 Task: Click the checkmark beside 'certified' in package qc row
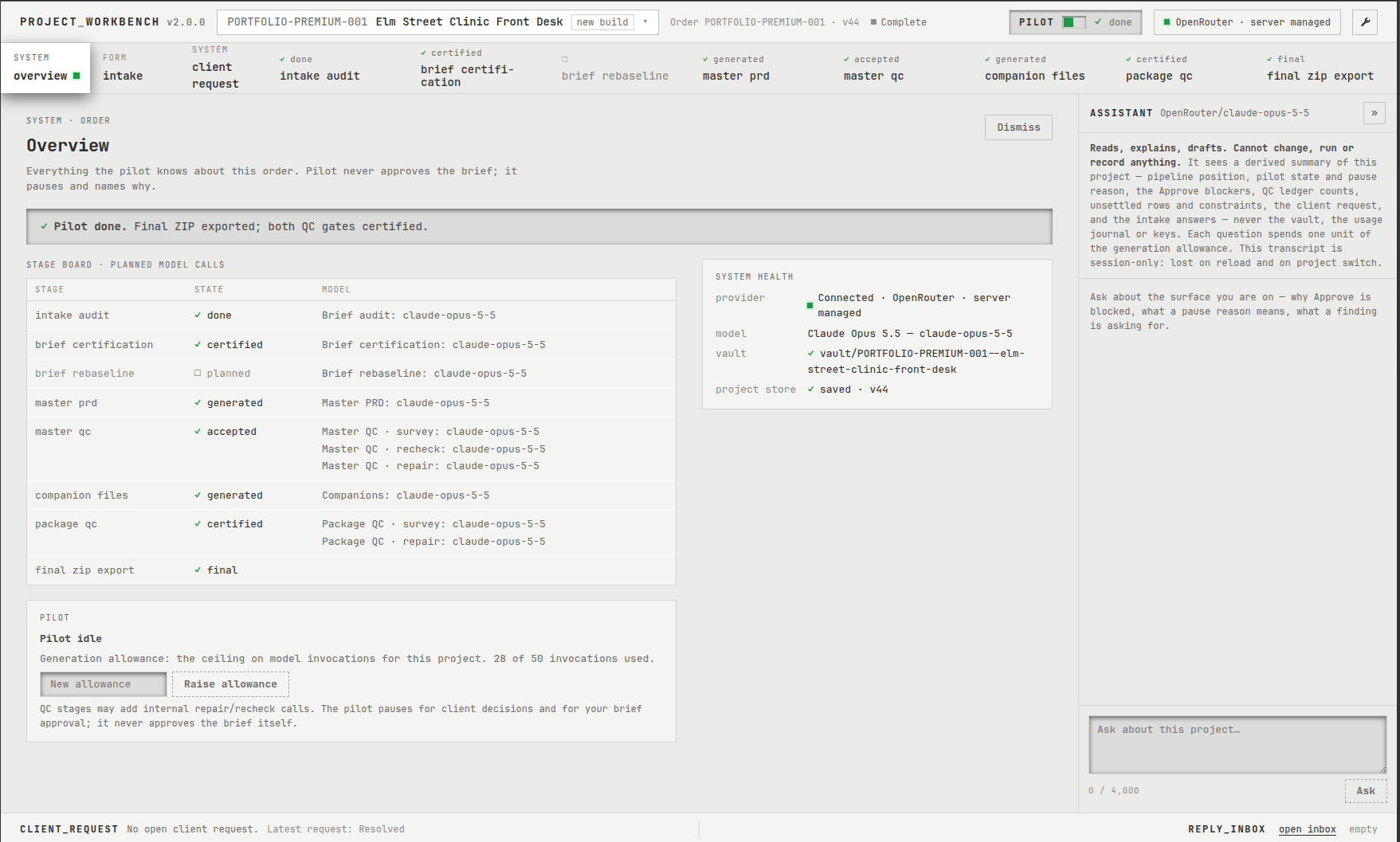tap(198, 523)
